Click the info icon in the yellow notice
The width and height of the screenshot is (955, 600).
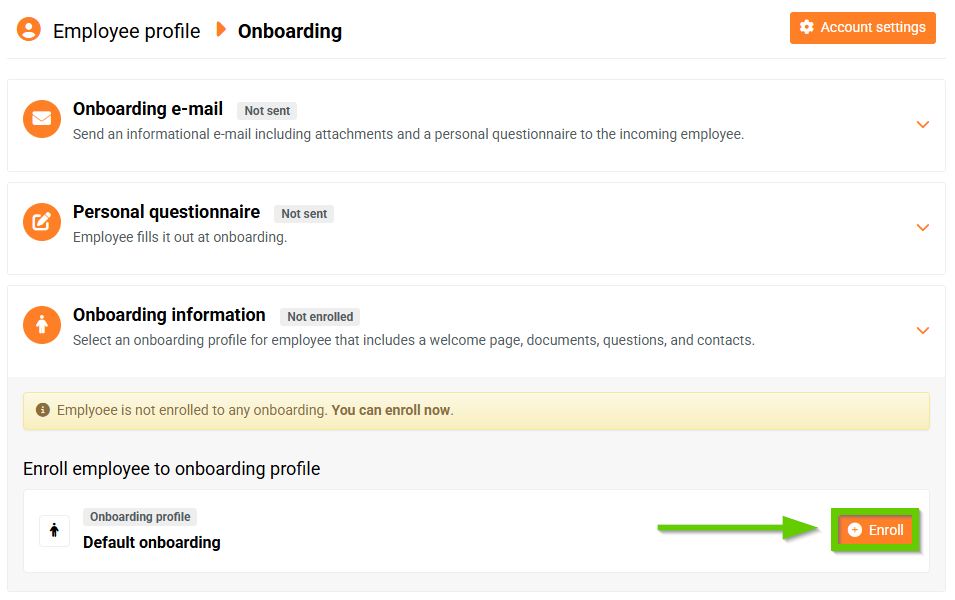(43, 410)
